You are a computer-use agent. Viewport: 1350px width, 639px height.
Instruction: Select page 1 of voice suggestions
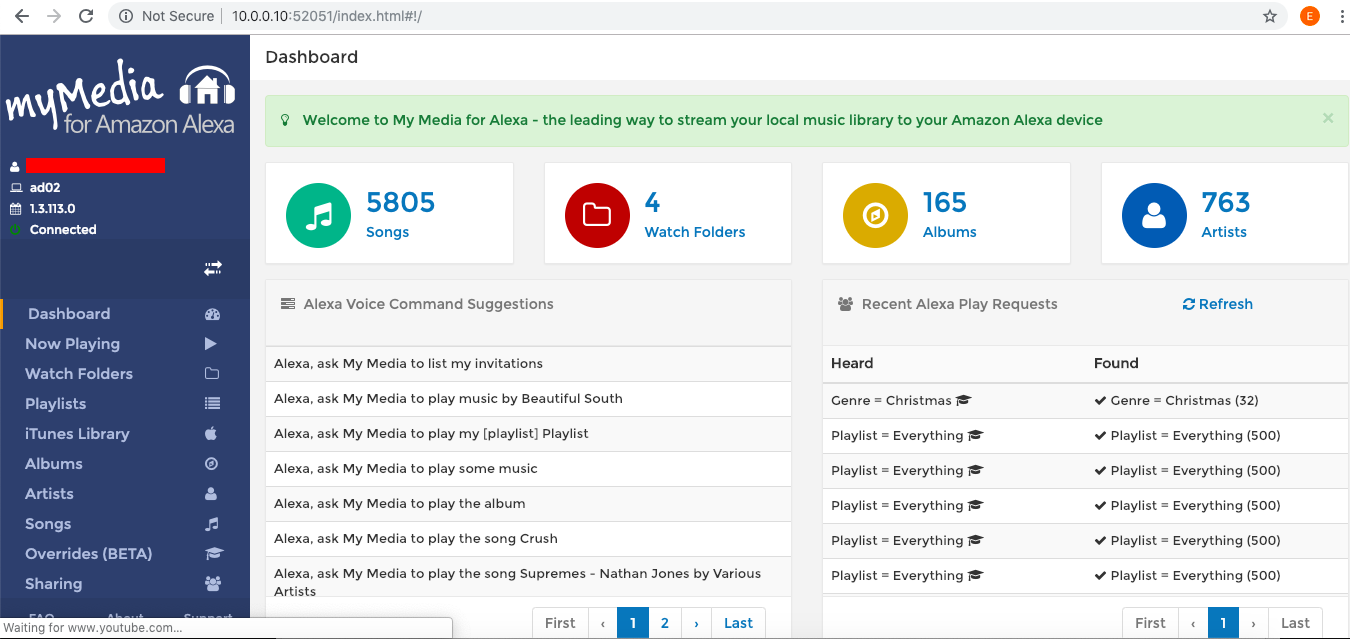coord(632,623)
